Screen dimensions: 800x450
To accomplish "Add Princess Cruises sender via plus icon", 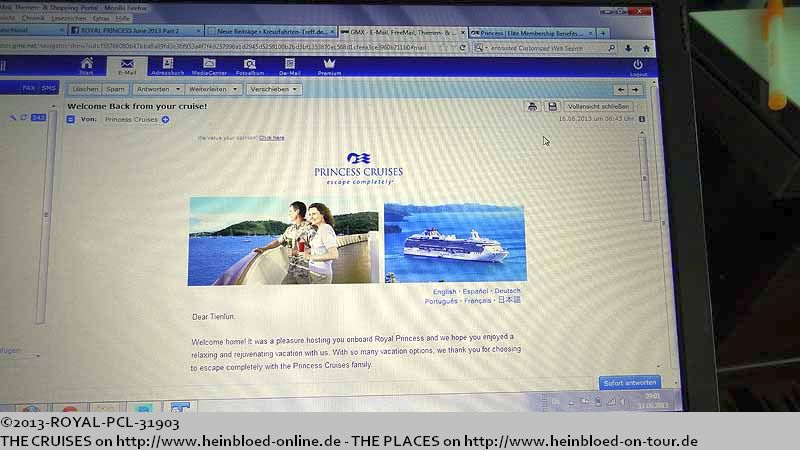I will tap(165, 119).
